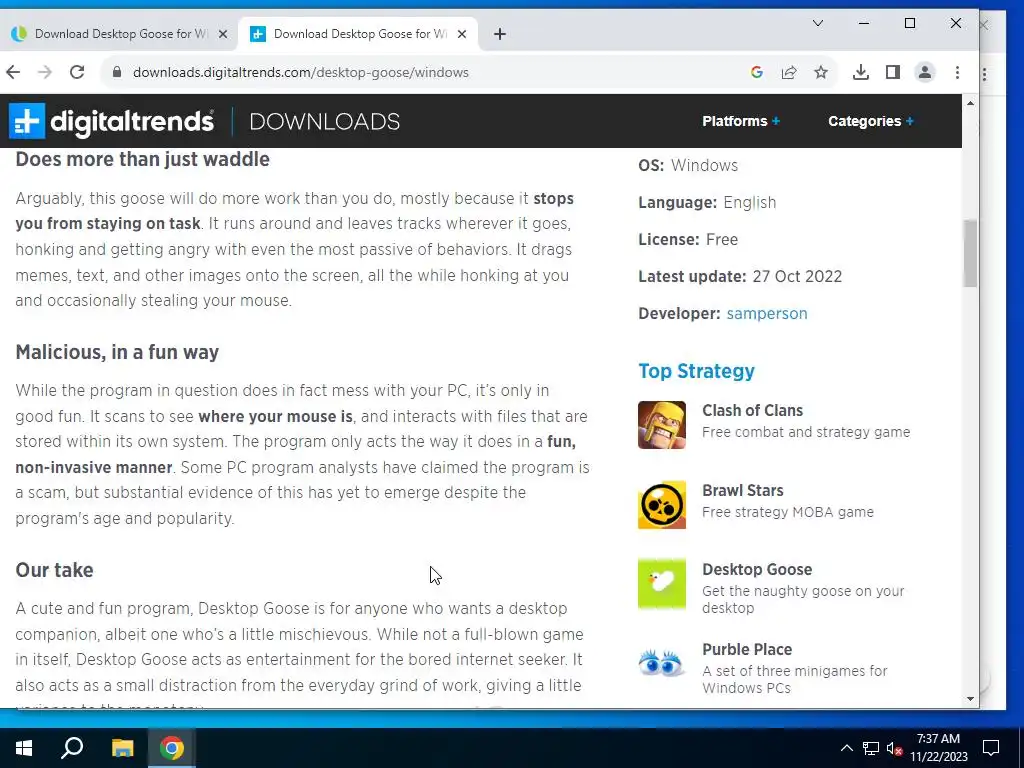Open the Top Strategy heading link
This screenshot has height=768, width=1024.
(696, 371)
